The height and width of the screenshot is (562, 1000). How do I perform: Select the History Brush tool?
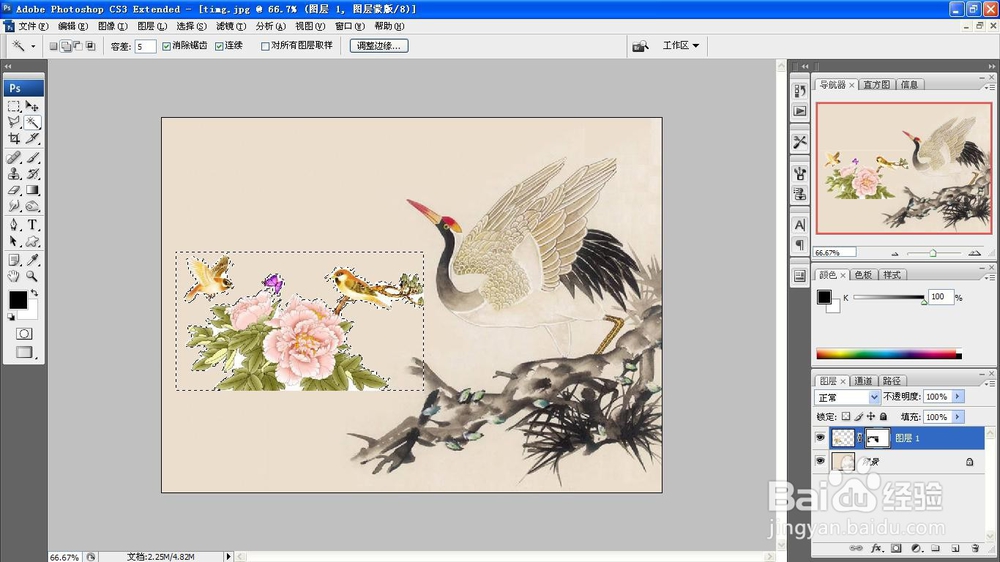tap(33, 174)
